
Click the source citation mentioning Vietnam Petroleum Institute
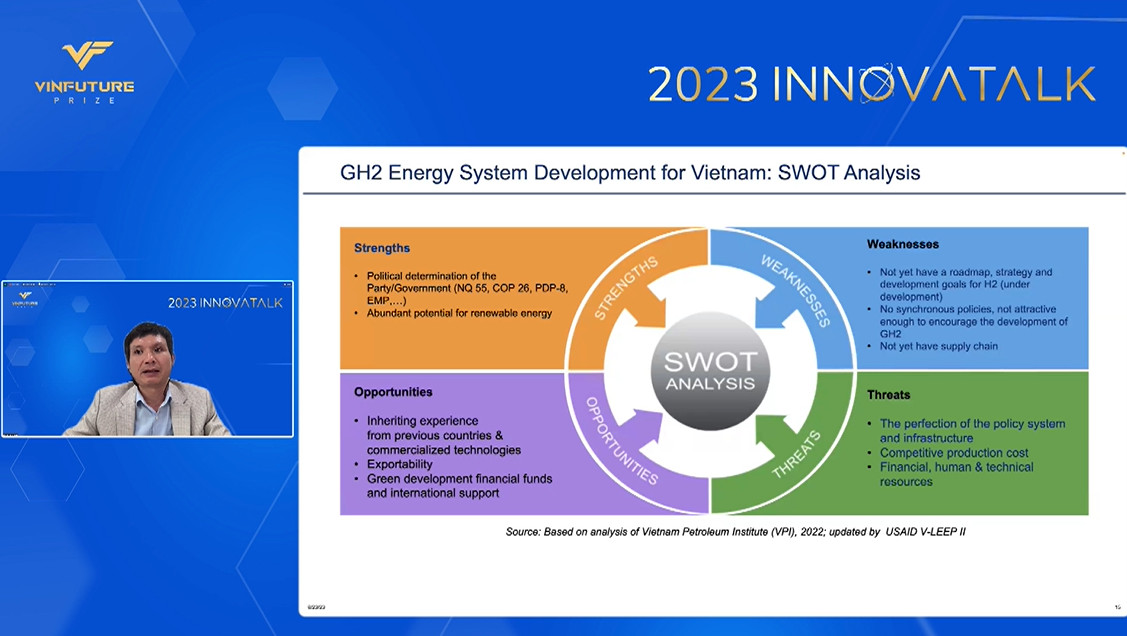735,532
